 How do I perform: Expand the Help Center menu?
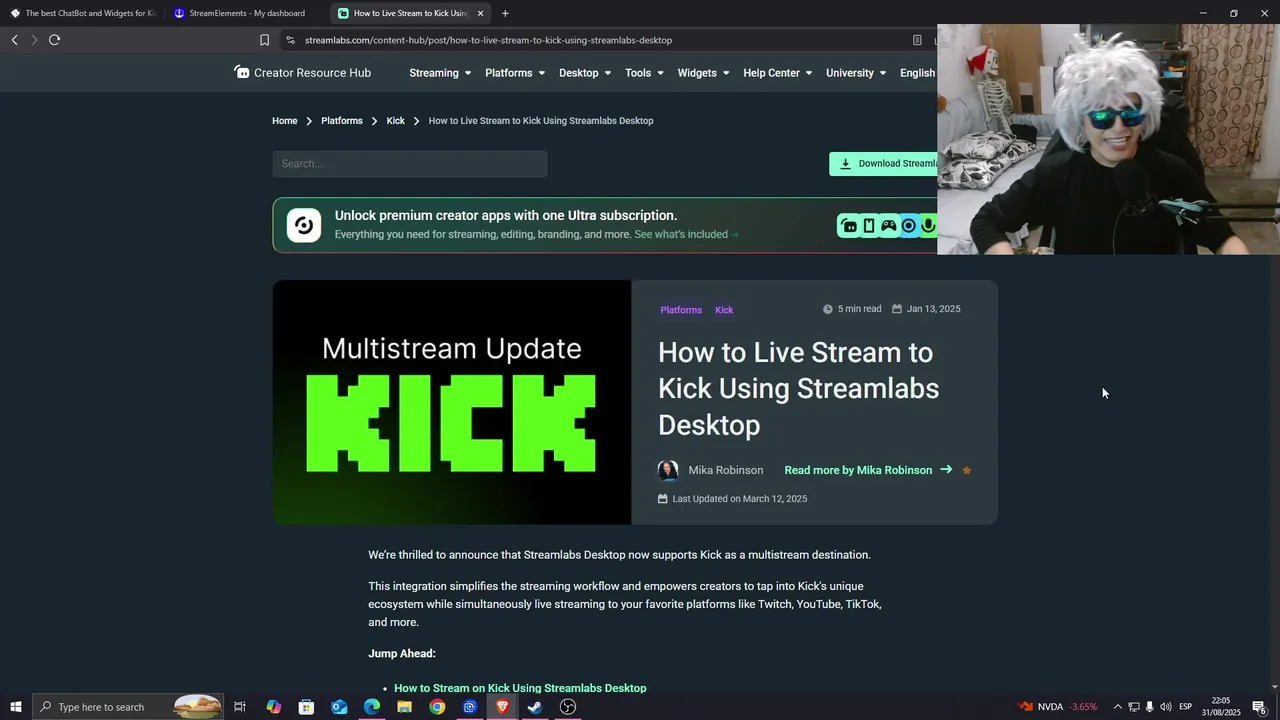point(778,73)
